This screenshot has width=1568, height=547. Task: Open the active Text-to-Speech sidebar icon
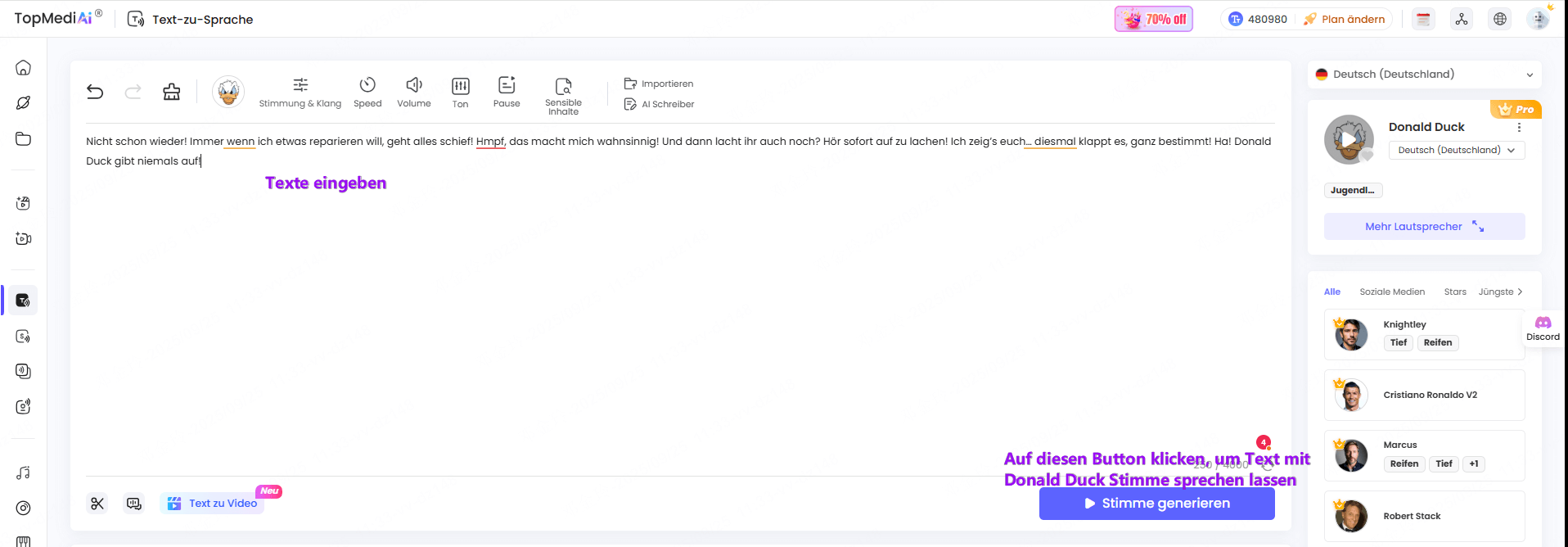point(24,301)
